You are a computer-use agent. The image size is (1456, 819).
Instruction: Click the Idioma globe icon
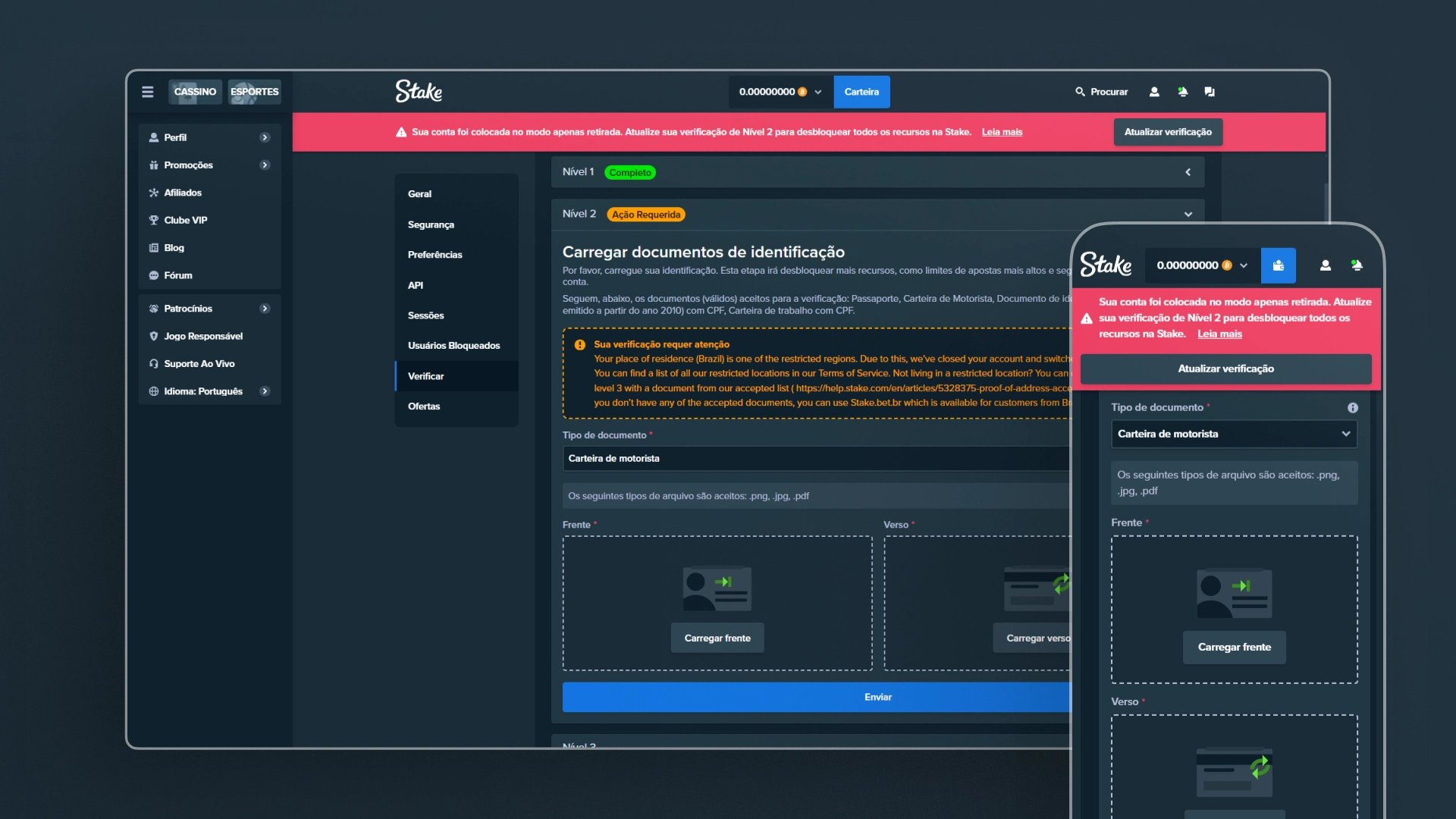pos(154,391)
